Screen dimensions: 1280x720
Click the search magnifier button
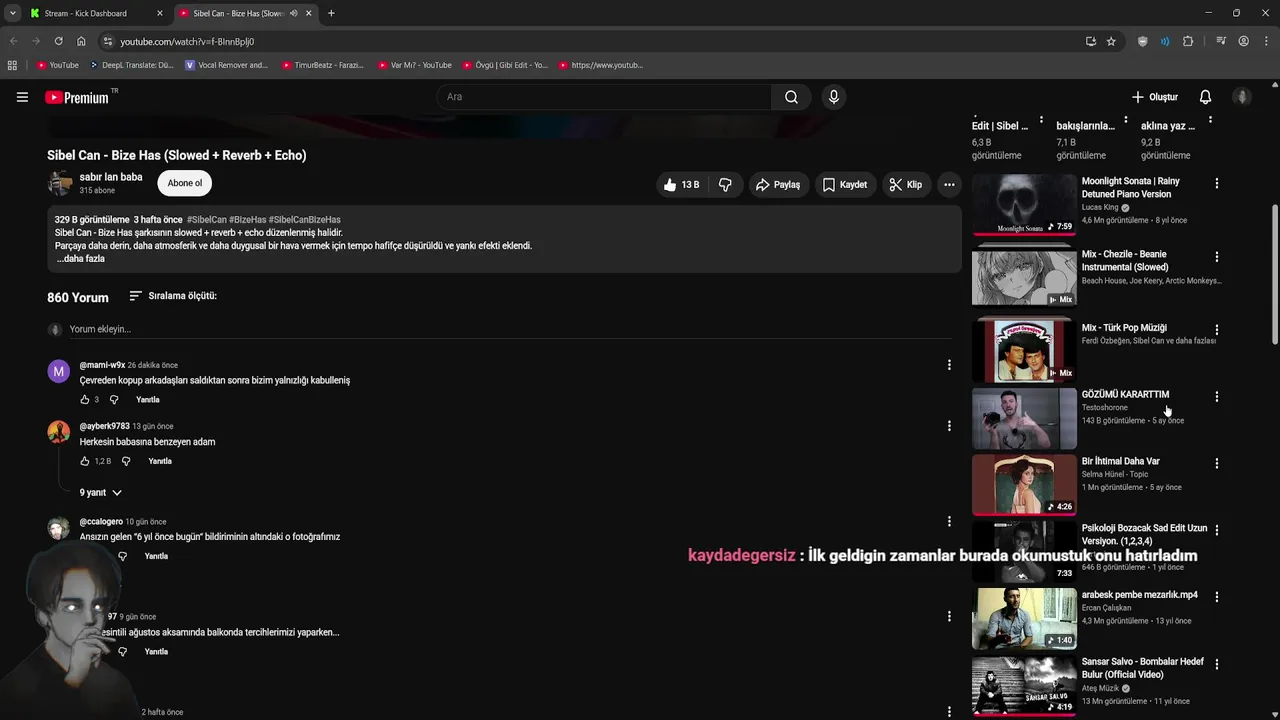click(x=791, y=97)
